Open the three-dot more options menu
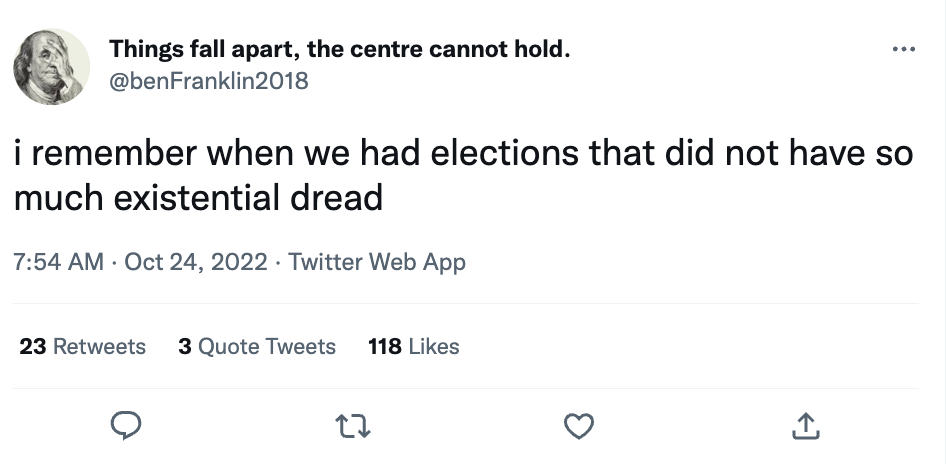This screenshot has height=464, width=946. 902,49
